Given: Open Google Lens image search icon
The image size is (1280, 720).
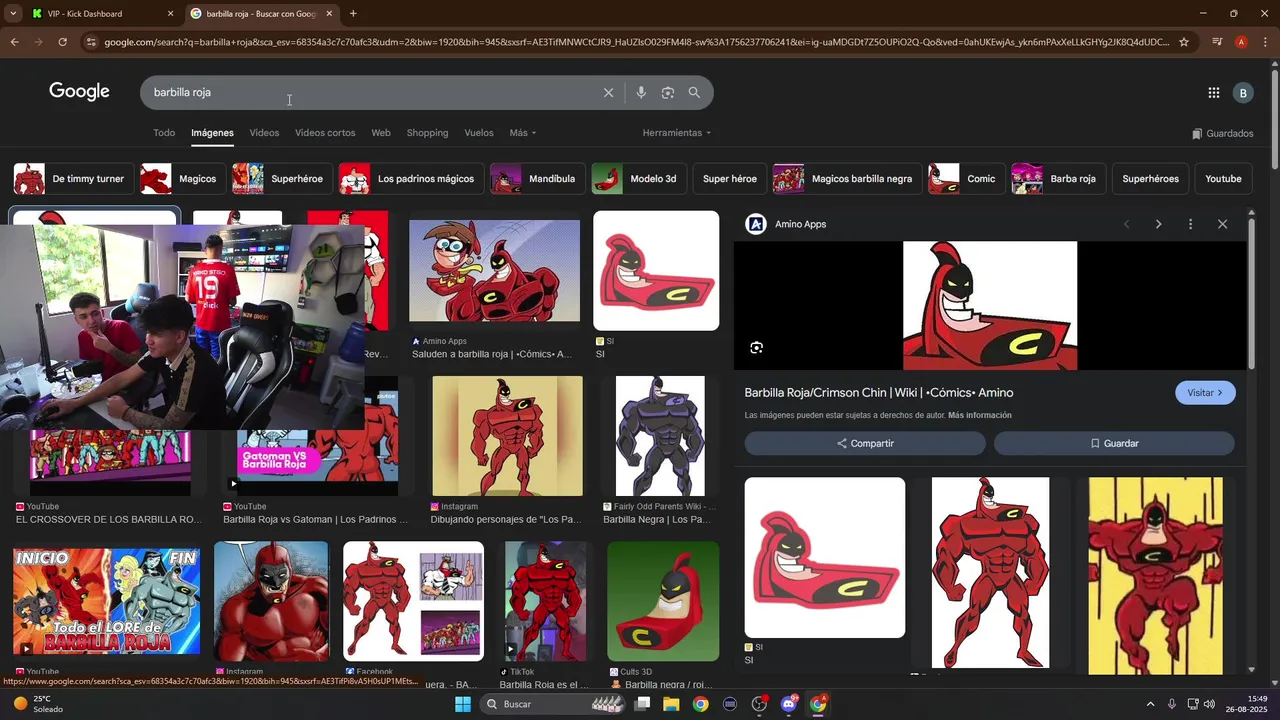Looking at the screenshot, I should tap(667, 93).
